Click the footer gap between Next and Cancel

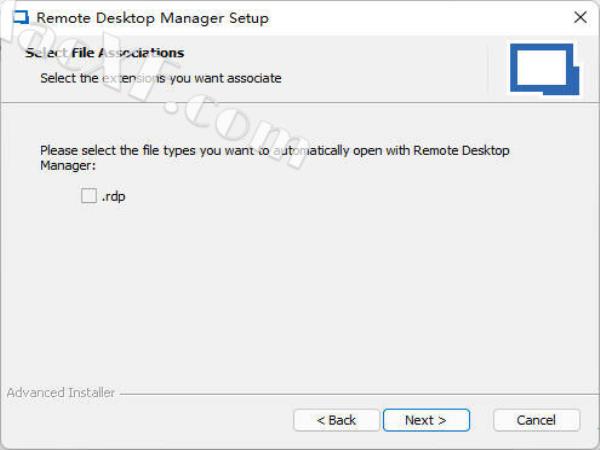pyautogui.click(x=480, y=420)
